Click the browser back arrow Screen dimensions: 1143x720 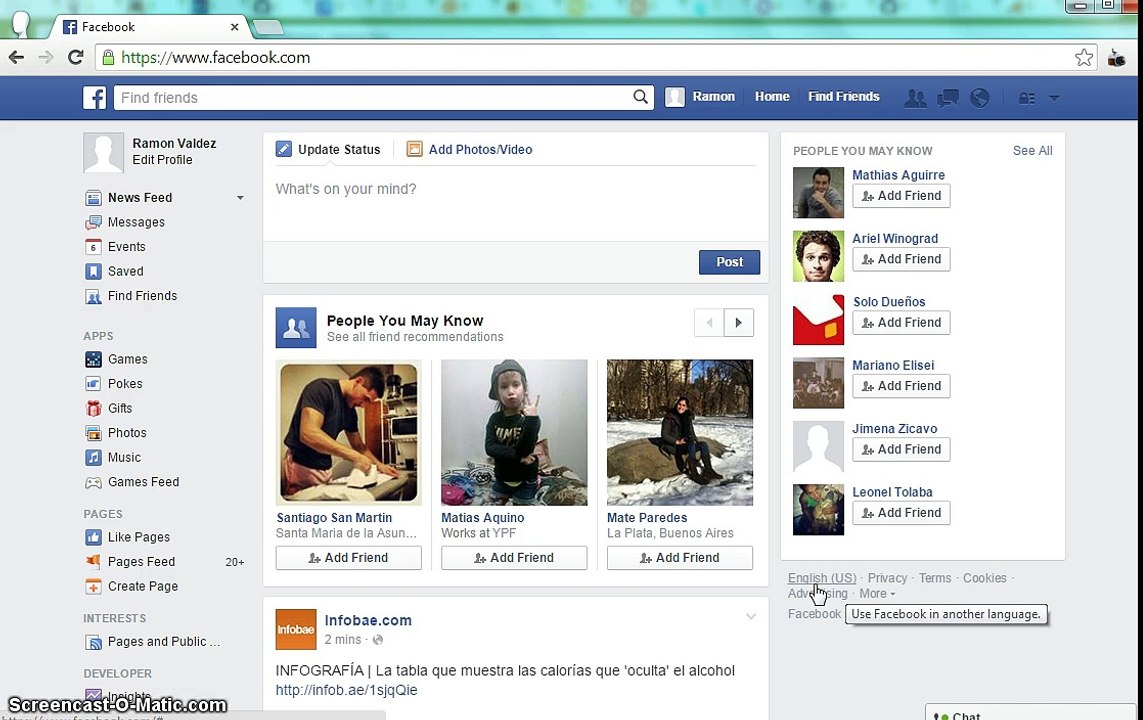16,57
